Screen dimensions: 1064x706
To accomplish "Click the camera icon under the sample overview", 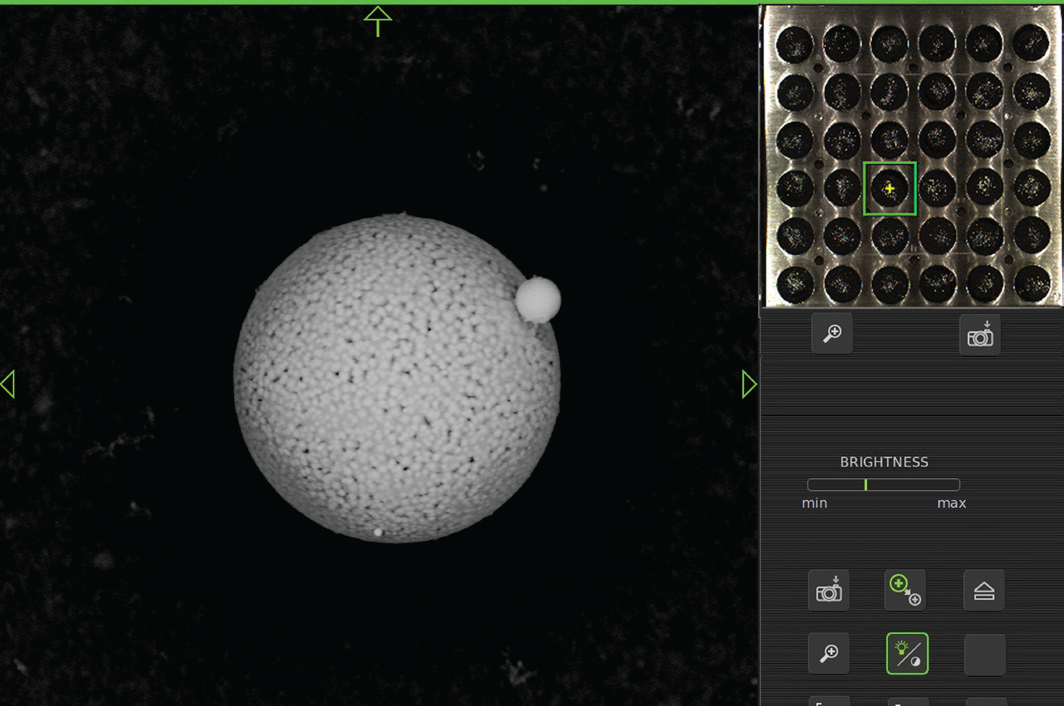I will coord(980,336).
